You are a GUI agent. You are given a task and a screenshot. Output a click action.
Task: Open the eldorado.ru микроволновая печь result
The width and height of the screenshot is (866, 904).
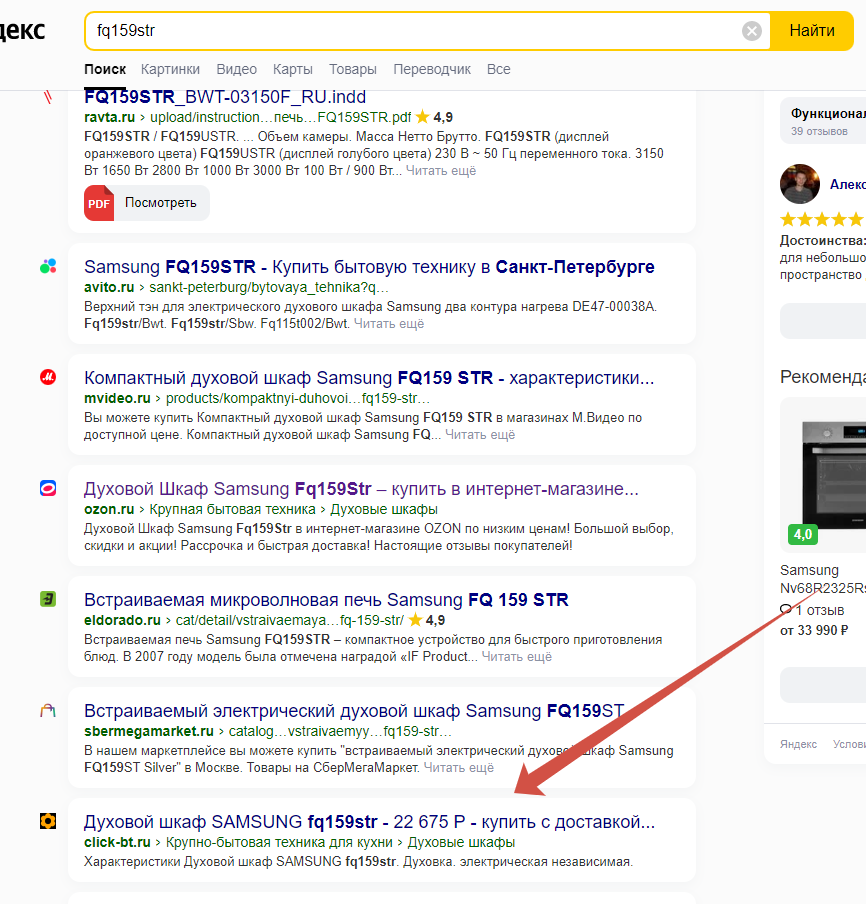click(326, 600)
